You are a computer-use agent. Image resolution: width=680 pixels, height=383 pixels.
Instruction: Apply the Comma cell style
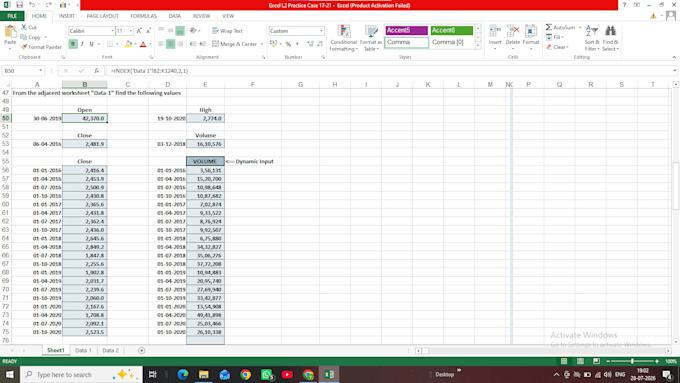[406, 43]
